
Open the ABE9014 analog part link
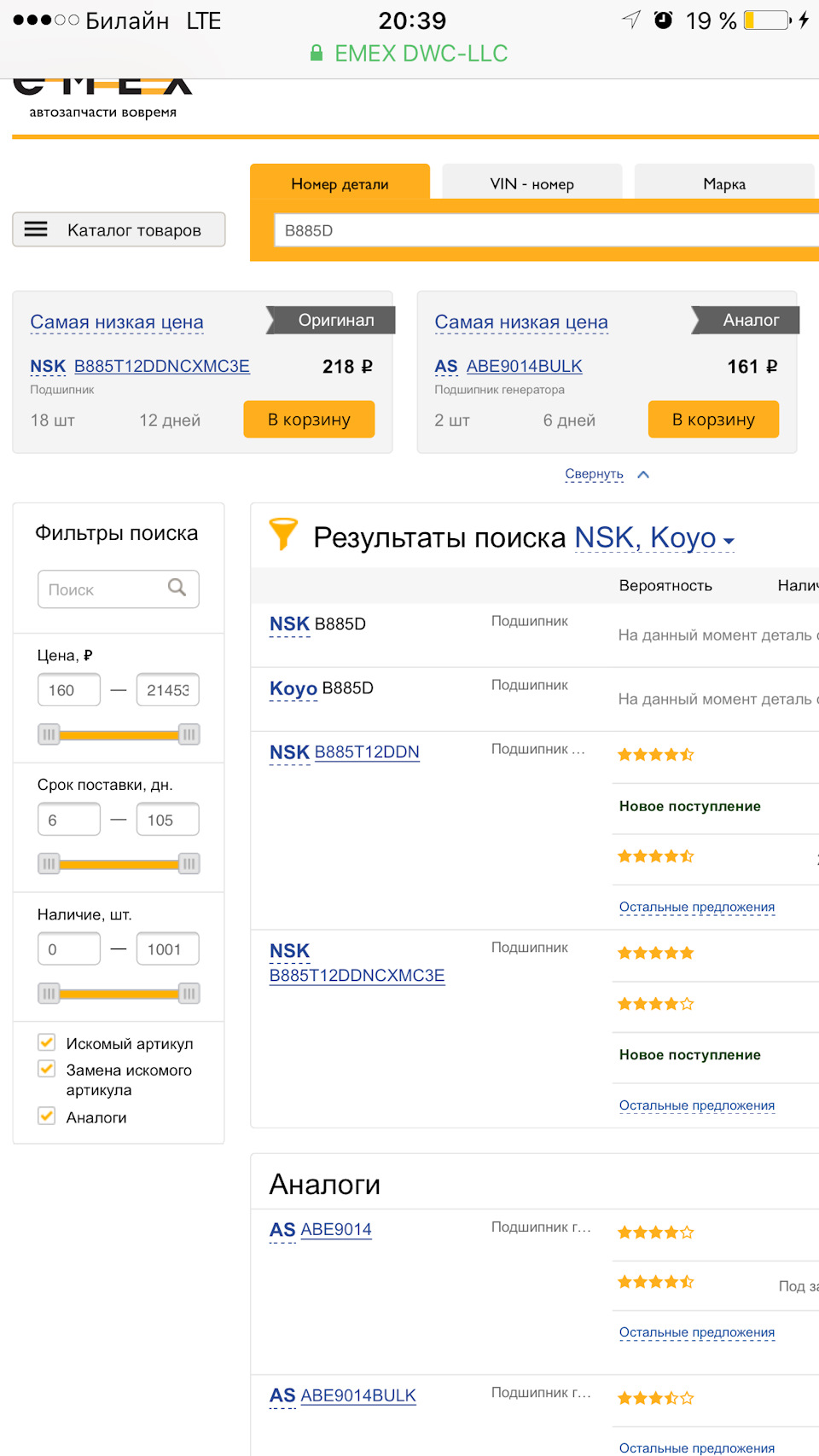[x=336, y=1229]
